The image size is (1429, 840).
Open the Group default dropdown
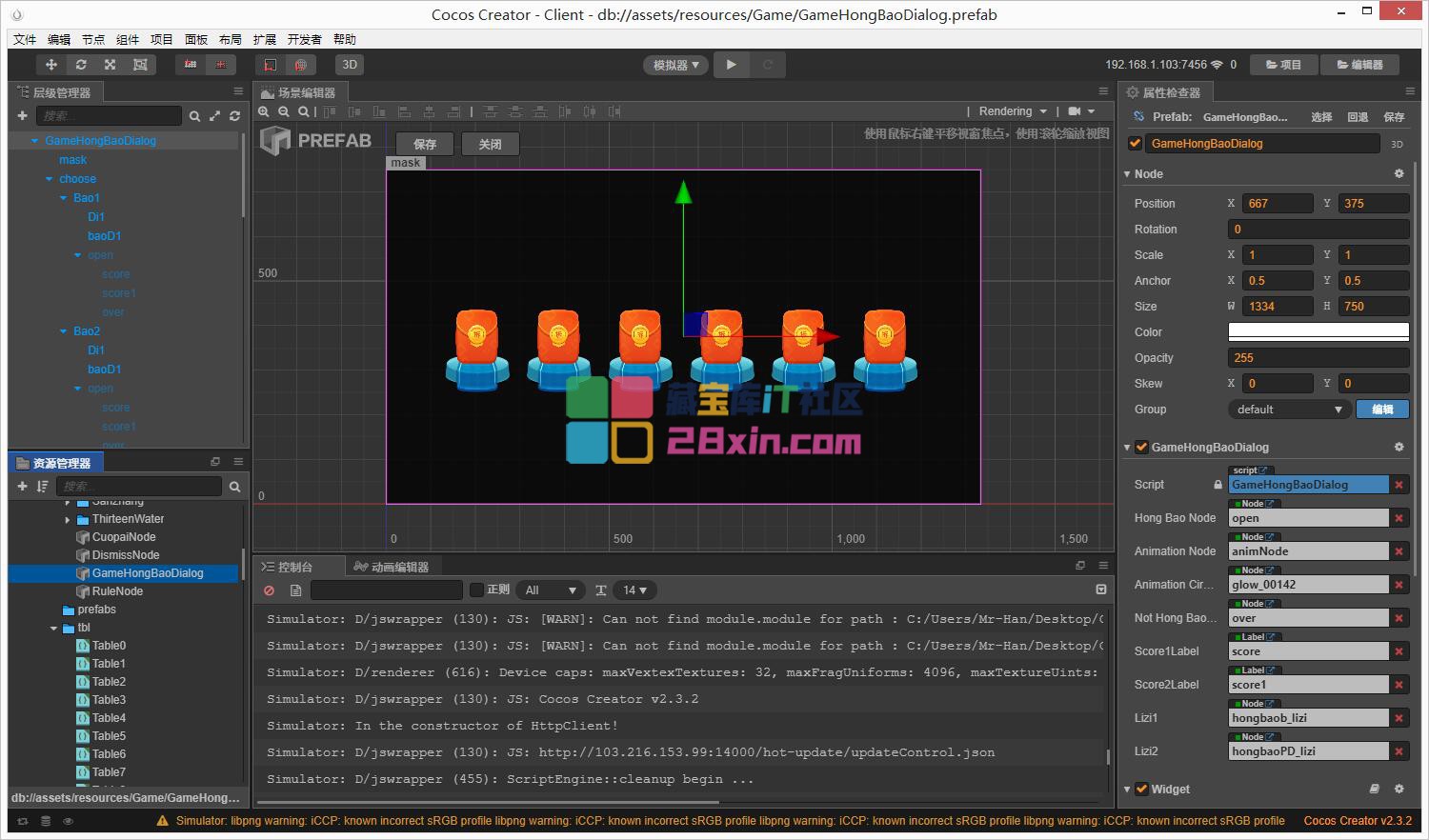click(x=1289, y=410)
